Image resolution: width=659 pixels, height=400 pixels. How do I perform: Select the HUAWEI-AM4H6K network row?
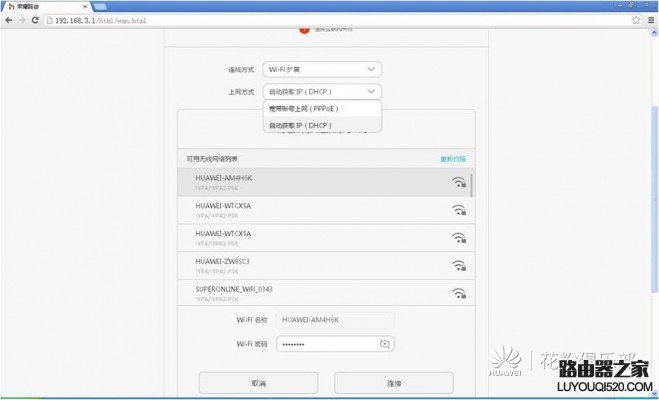tap(324, 182)
